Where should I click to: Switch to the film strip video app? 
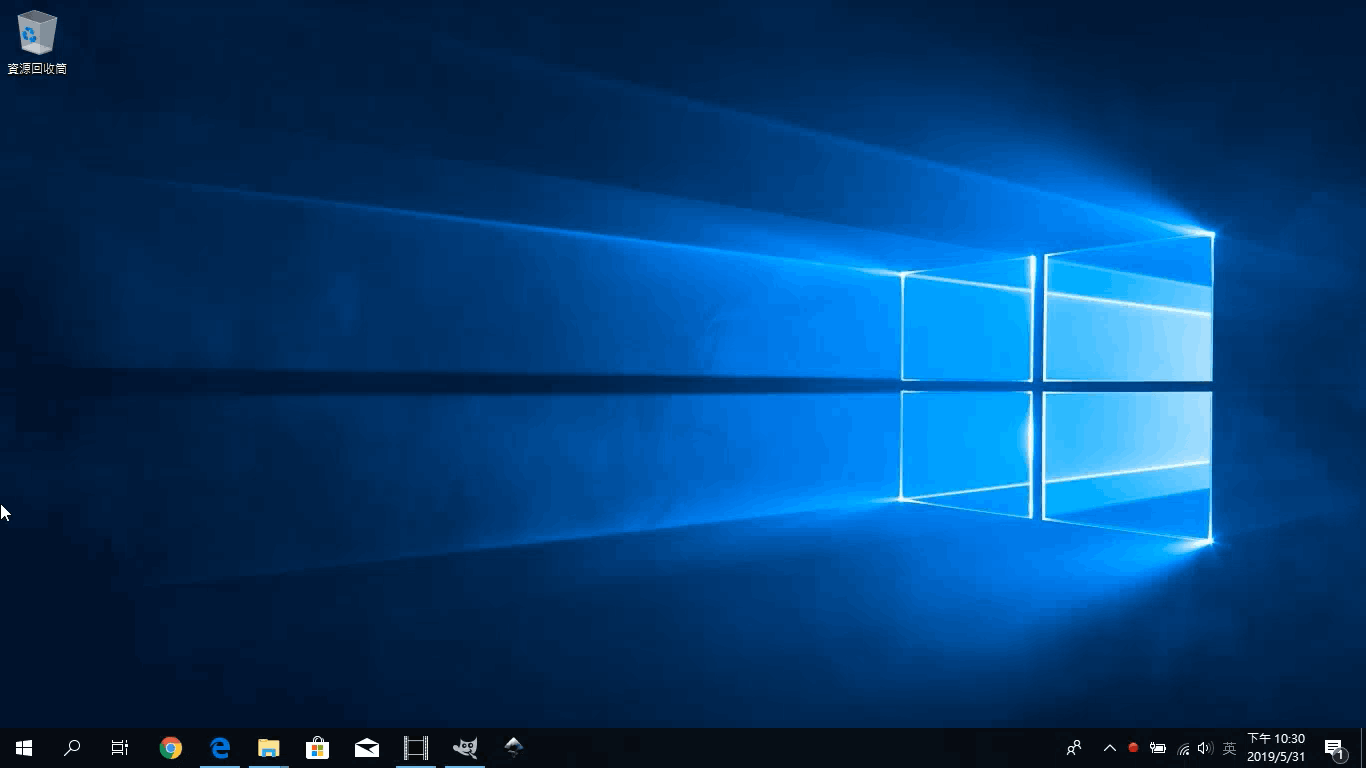(416, 748)
